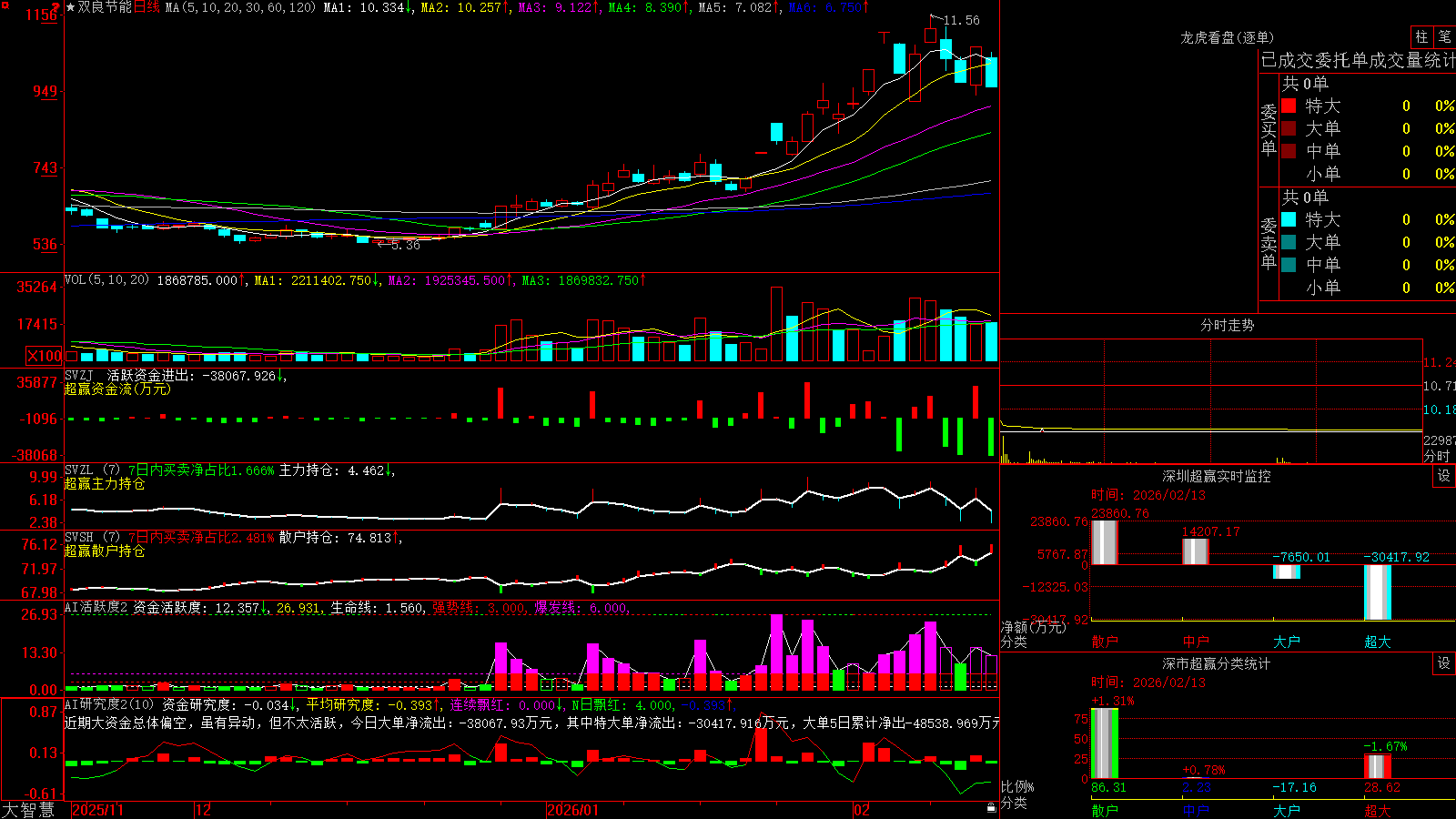Select the 2025/11 date marker on timeline
The width and height of the screenshot is (1456, 819).
tap(97, 810)
